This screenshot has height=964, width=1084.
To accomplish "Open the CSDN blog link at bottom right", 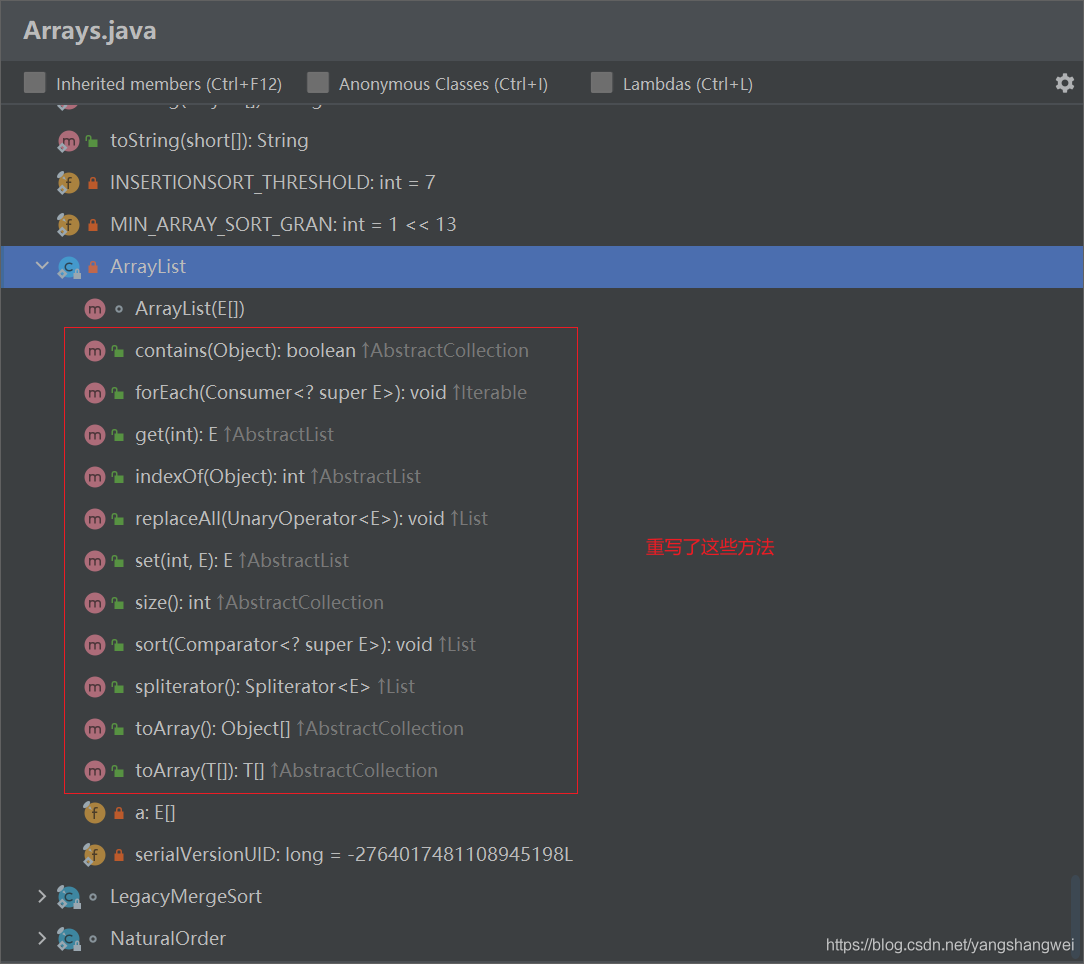I will point(948,943).
